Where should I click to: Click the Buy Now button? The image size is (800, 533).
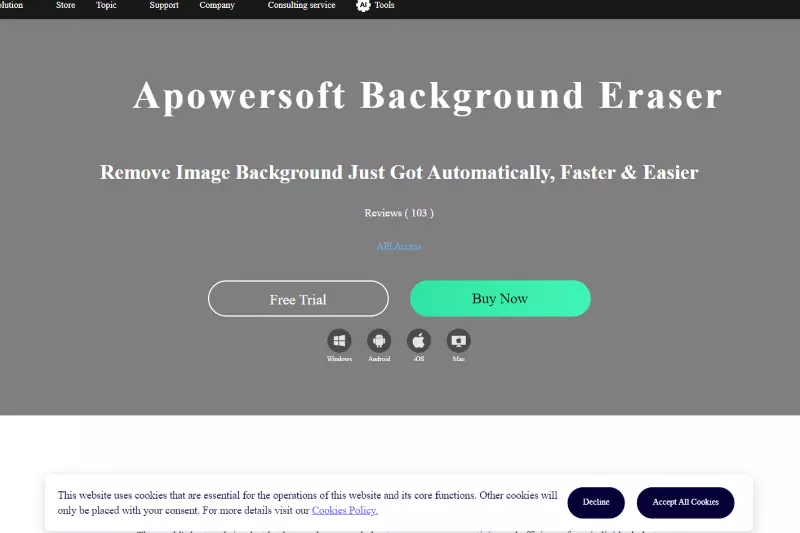point(500,298)
